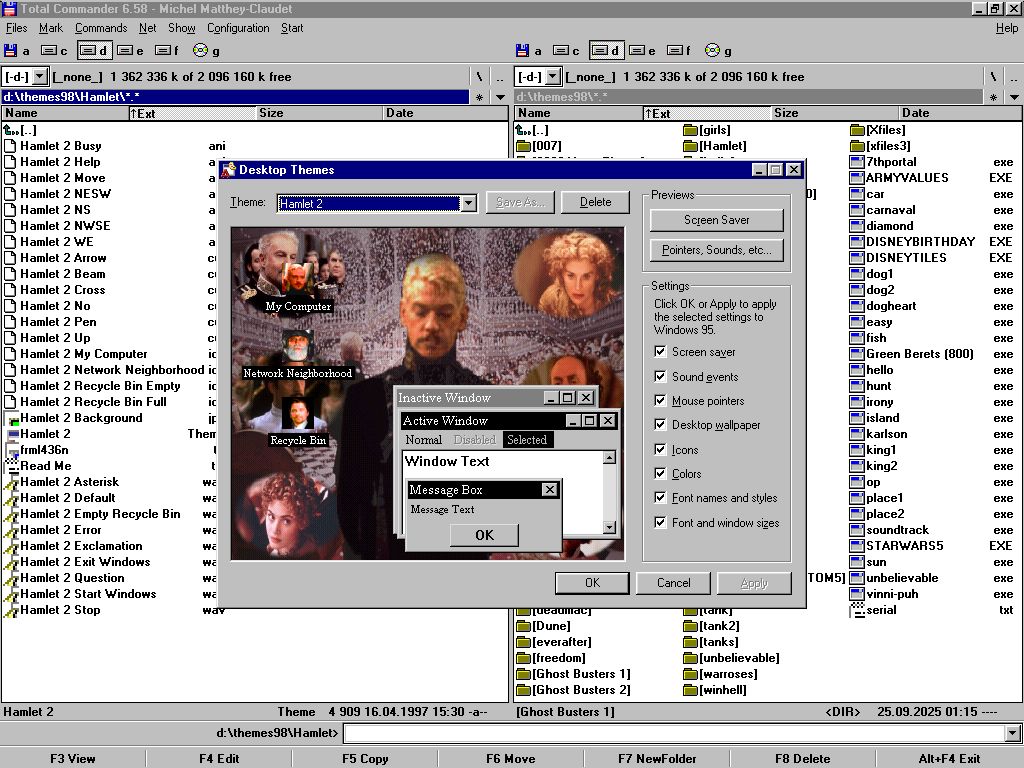This screenshot has height=768, width=1024.
Task: Expand the command line history dropdown
Action: click(1012, 734)
